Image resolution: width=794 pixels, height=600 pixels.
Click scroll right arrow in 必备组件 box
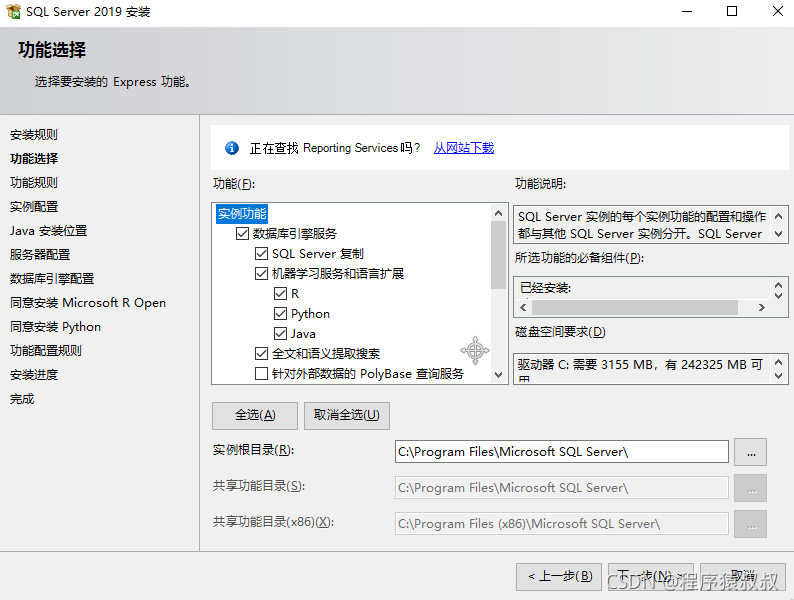762,307
